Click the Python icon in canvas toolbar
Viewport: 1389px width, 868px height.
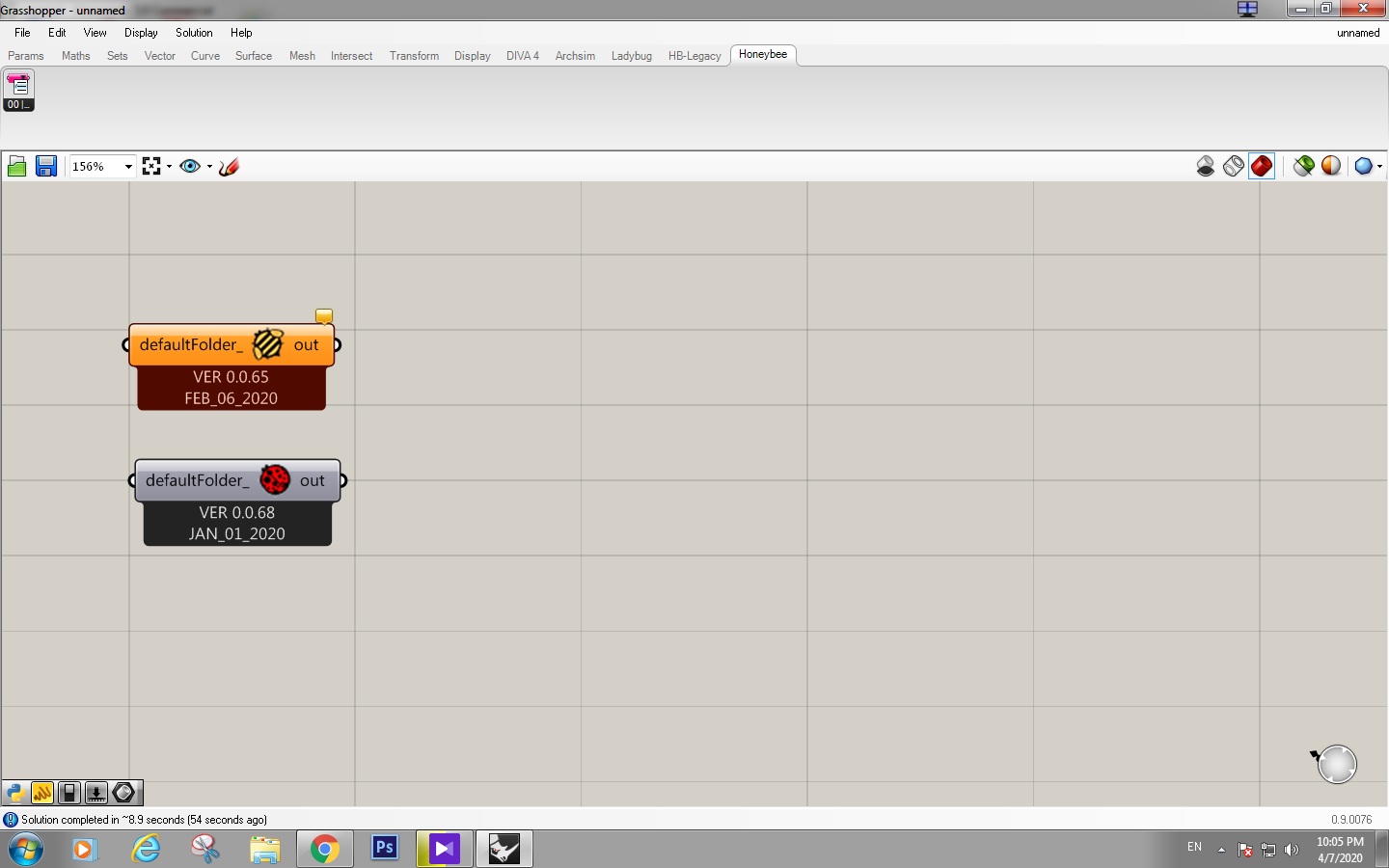click(x=14, y=793)
